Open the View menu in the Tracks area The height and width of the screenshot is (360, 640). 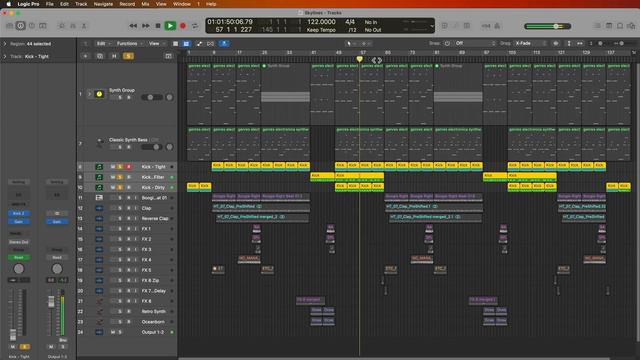click(x=156, y=43)
